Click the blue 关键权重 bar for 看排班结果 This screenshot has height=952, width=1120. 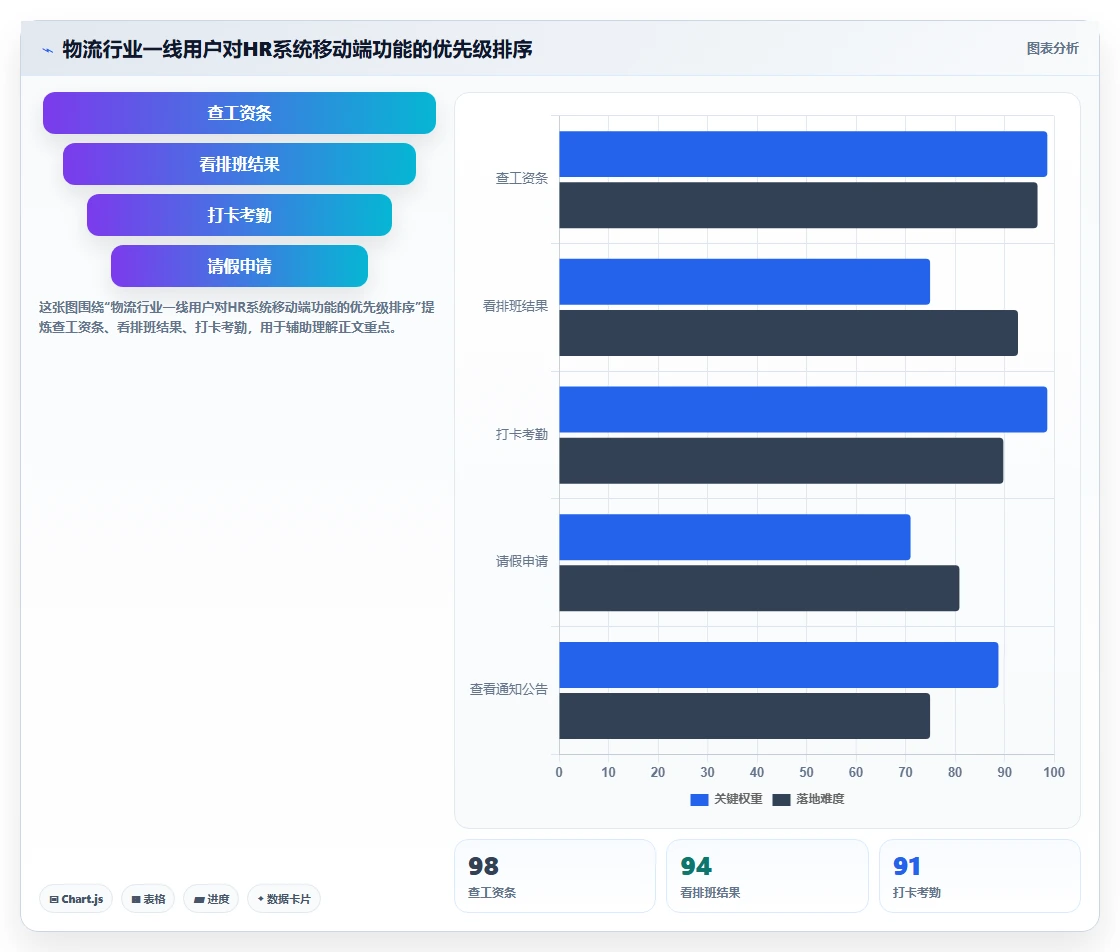pyautogui.click(x=744, y=282)
